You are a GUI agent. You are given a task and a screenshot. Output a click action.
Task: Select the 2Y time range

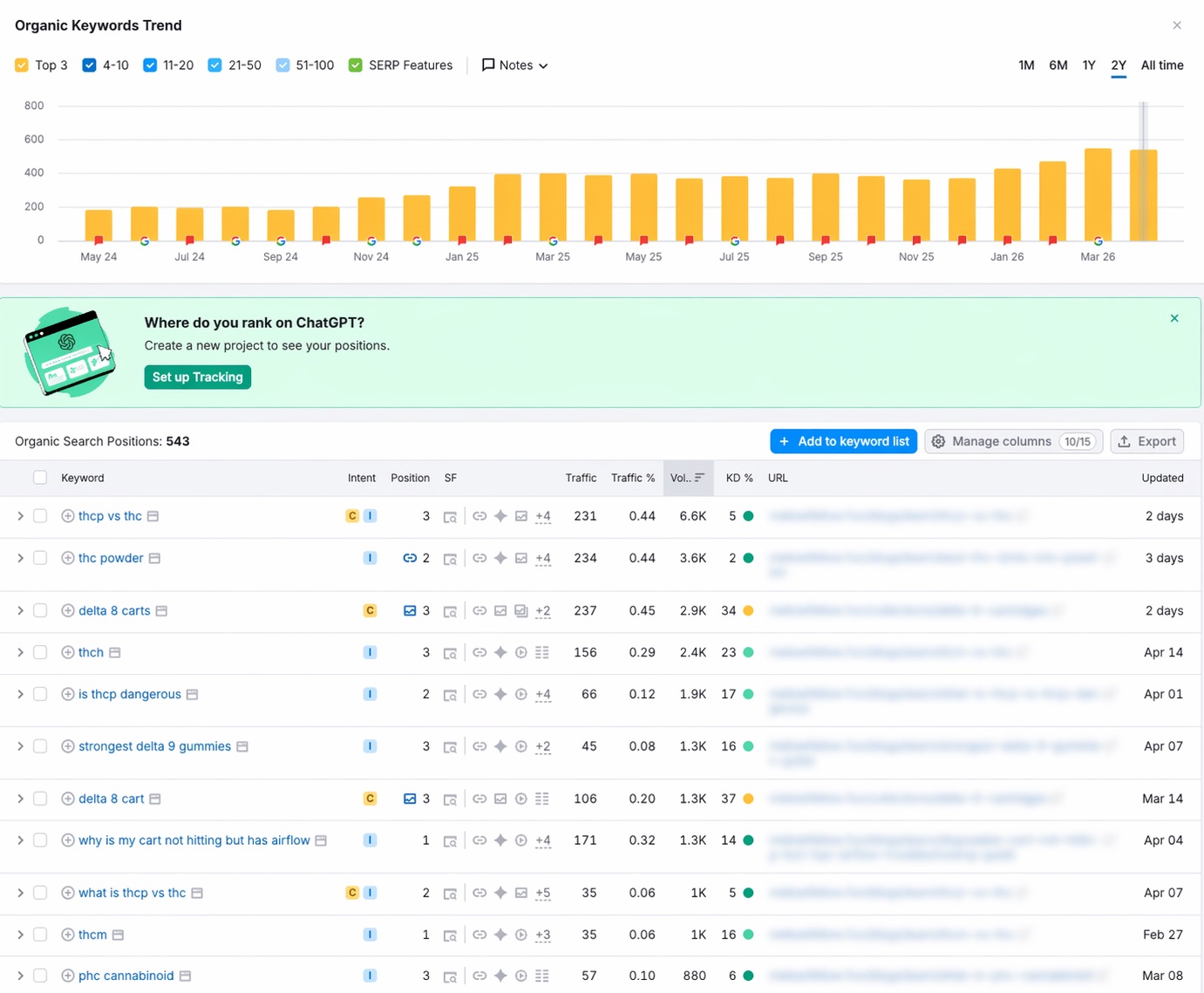point(1119,65)
